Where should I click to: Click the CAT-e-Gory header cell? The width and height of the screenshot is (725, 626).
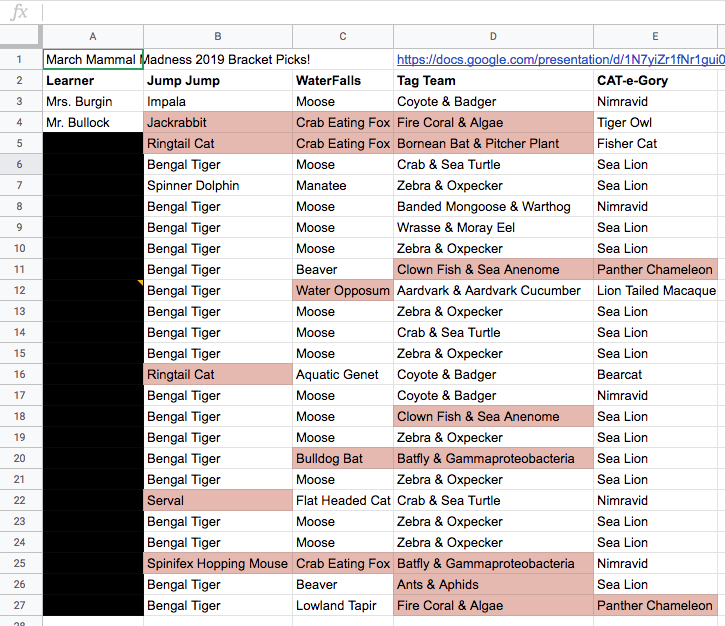[x=655, y=80]
